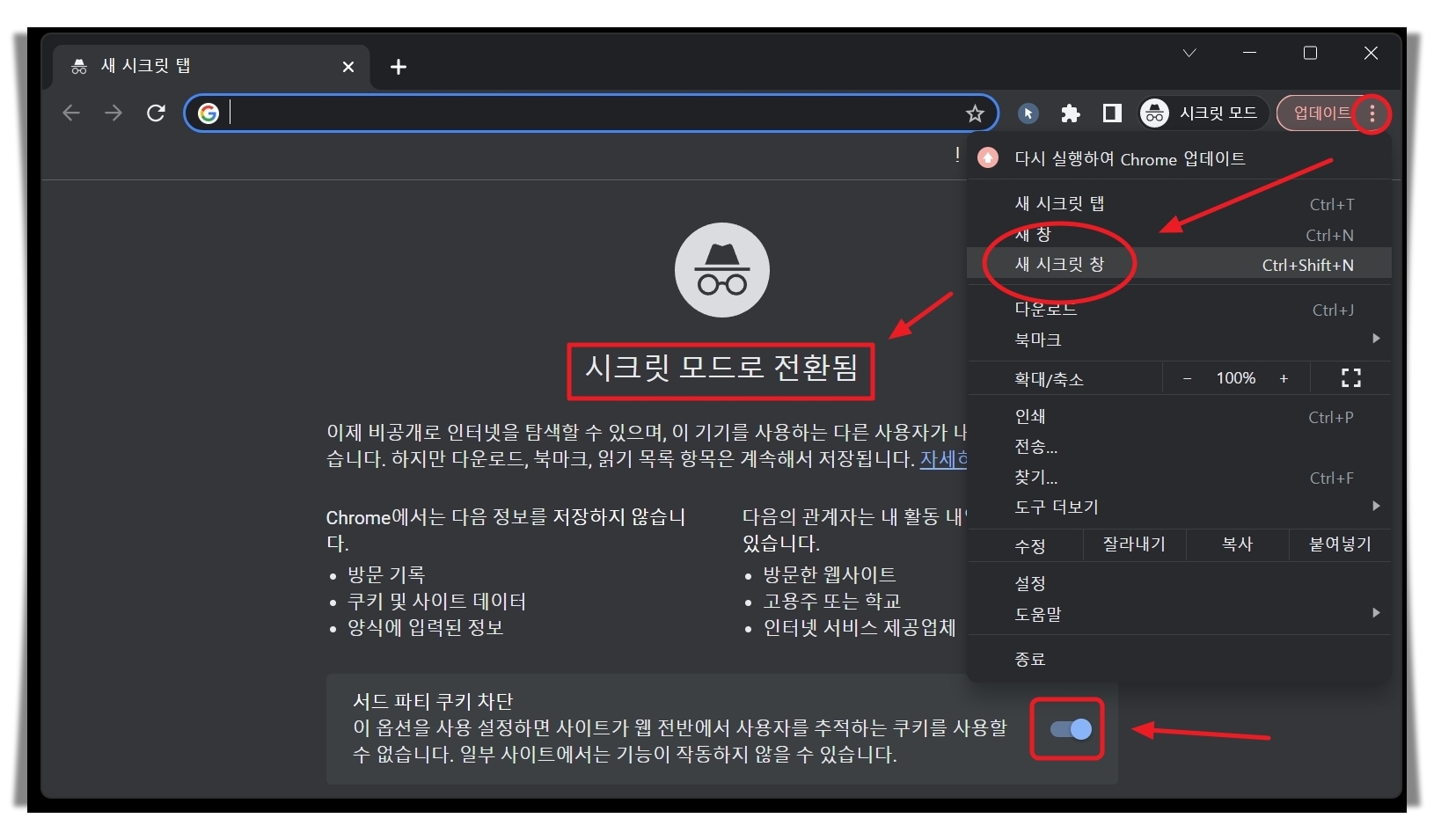1434x840 pixels.
Task: Click the Google logo in address bar
Action: tap(208, 113)
